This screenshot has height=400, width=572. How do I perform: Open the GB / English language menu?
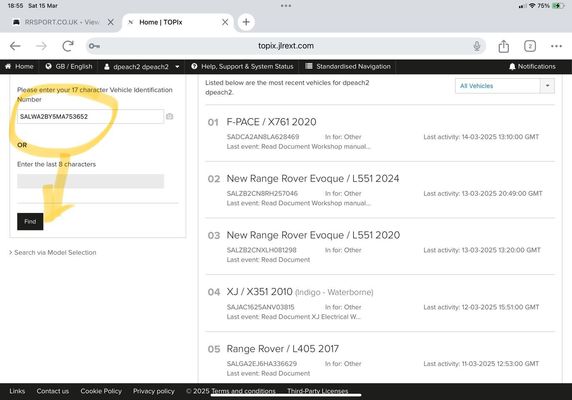point(69,66)
